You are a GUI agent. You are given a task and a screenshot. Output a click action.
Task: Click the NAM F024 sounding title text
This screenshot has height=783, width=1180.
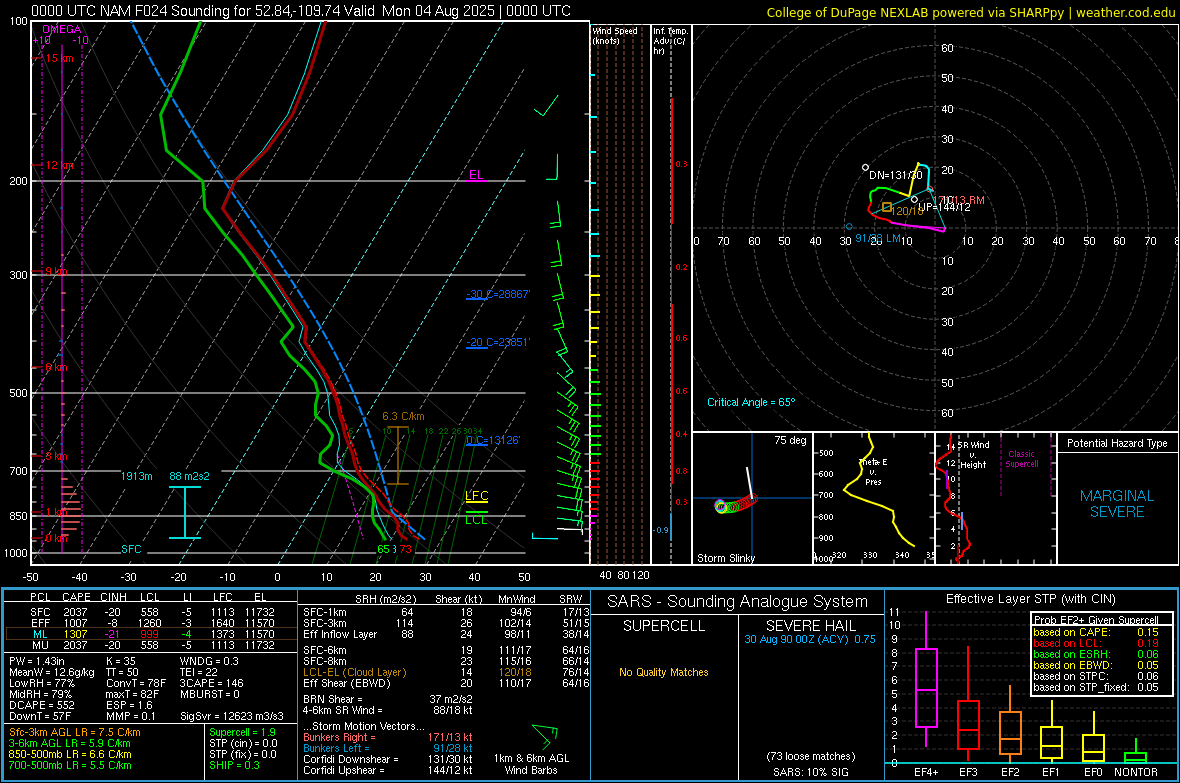coord(301,11)
